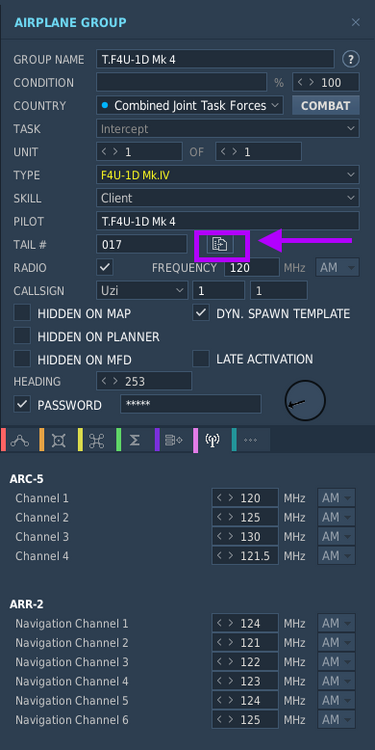
Task: Click the tail number copy icon
Action: (220, 244)
